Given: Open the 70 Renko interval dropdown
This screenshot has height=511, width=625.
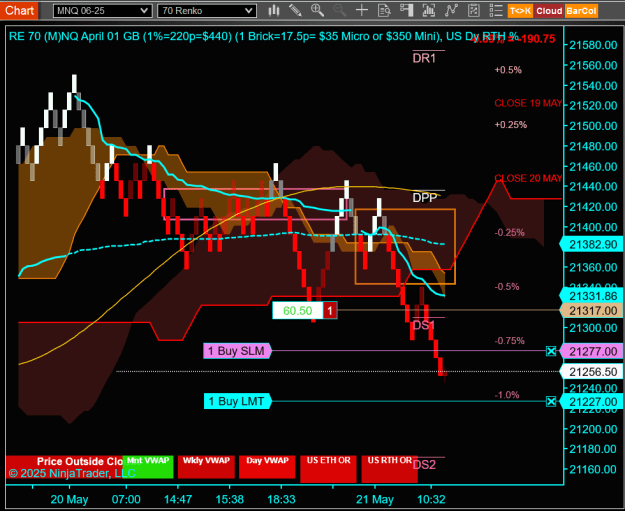Looking at the screenshot, I should pyautogui.click(x=207, y=11).
